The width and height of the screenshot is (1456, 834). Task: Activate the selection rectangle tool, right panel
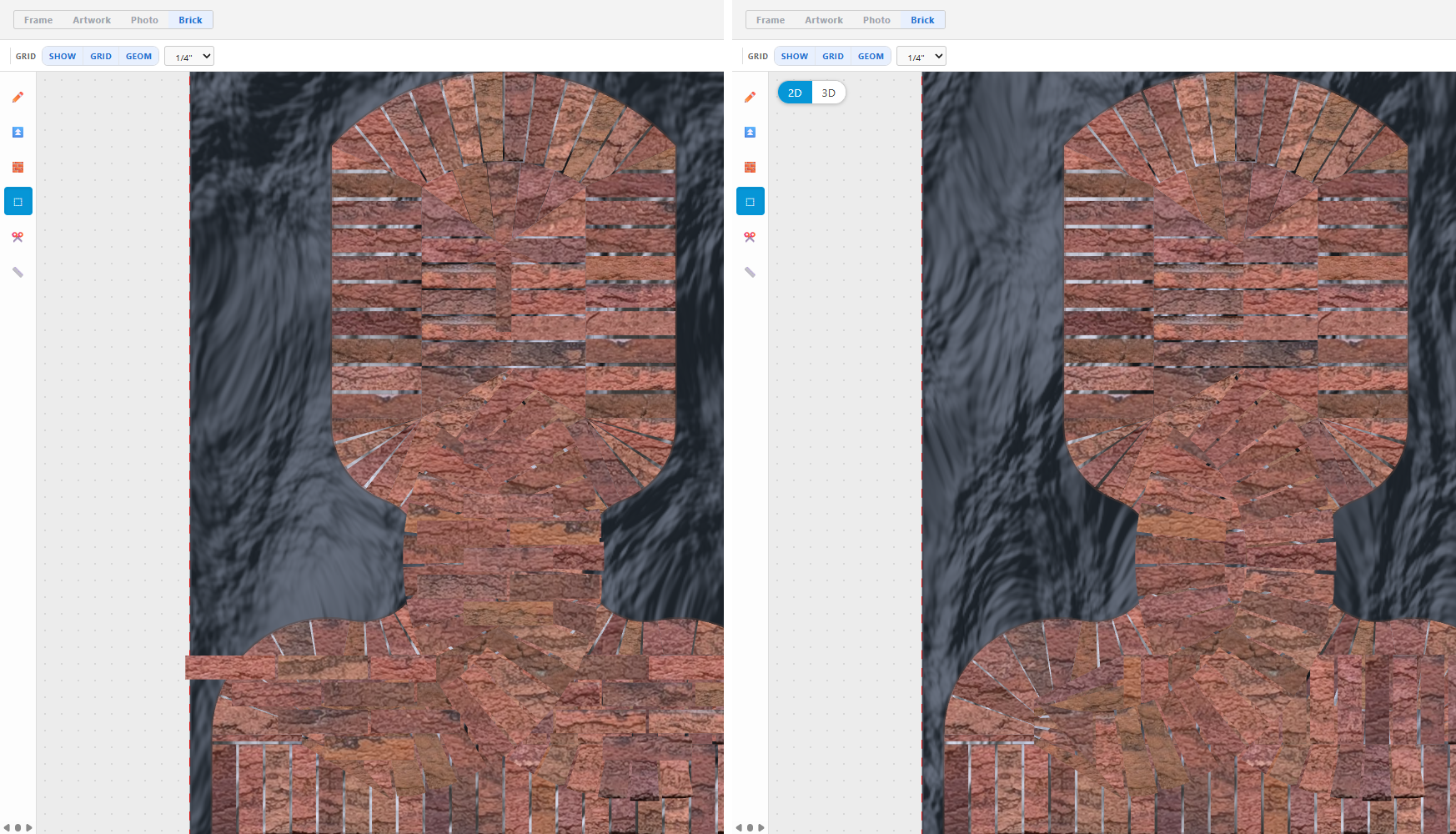click(x=750, y=202)
